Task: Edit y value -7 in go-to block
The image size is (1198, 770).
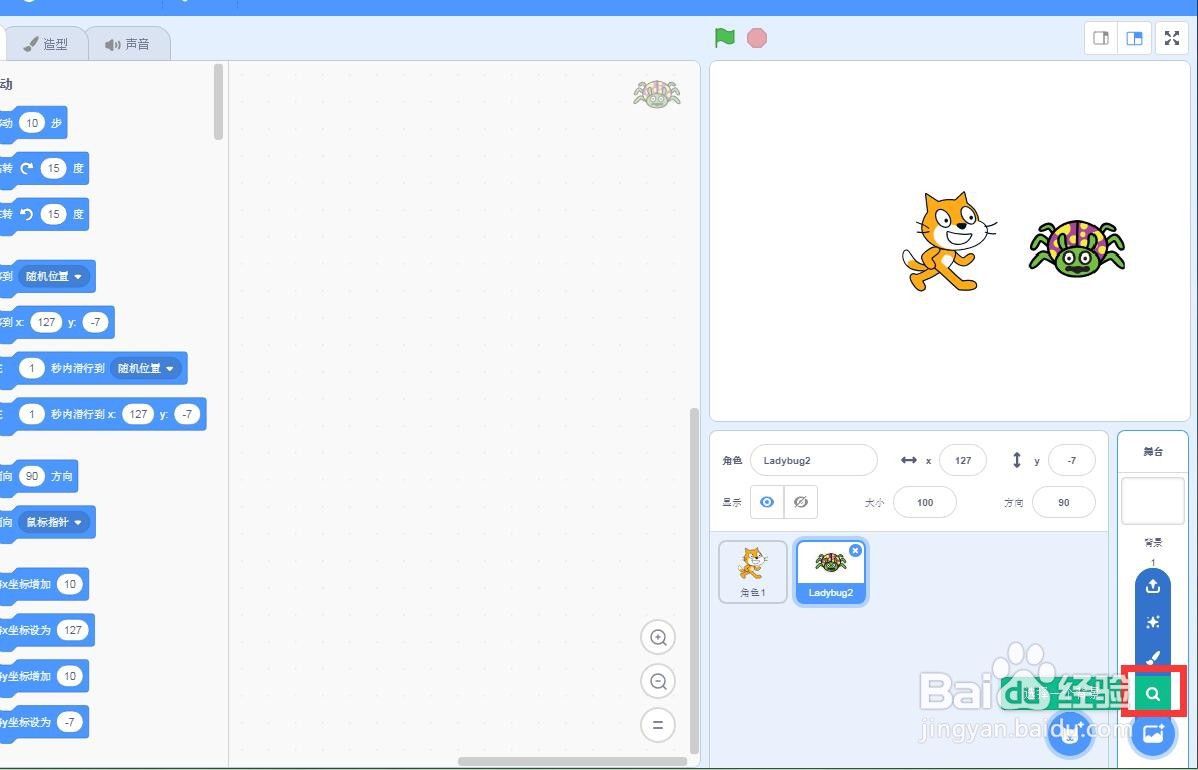Action: 95,322
